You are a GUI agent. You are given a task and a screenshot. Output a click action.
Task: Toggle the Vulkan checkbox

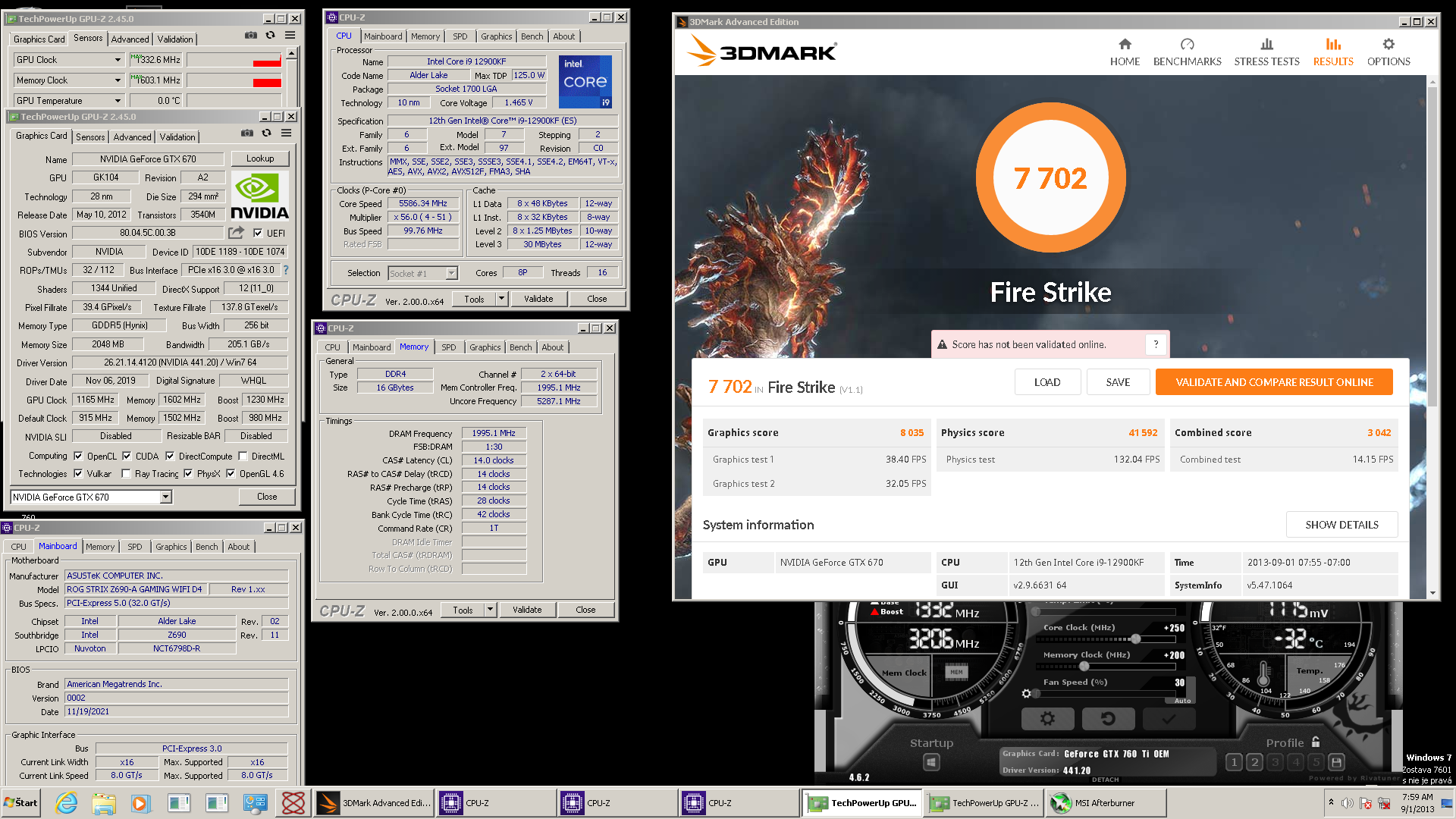pyautogui.click(x=78, y=474)
